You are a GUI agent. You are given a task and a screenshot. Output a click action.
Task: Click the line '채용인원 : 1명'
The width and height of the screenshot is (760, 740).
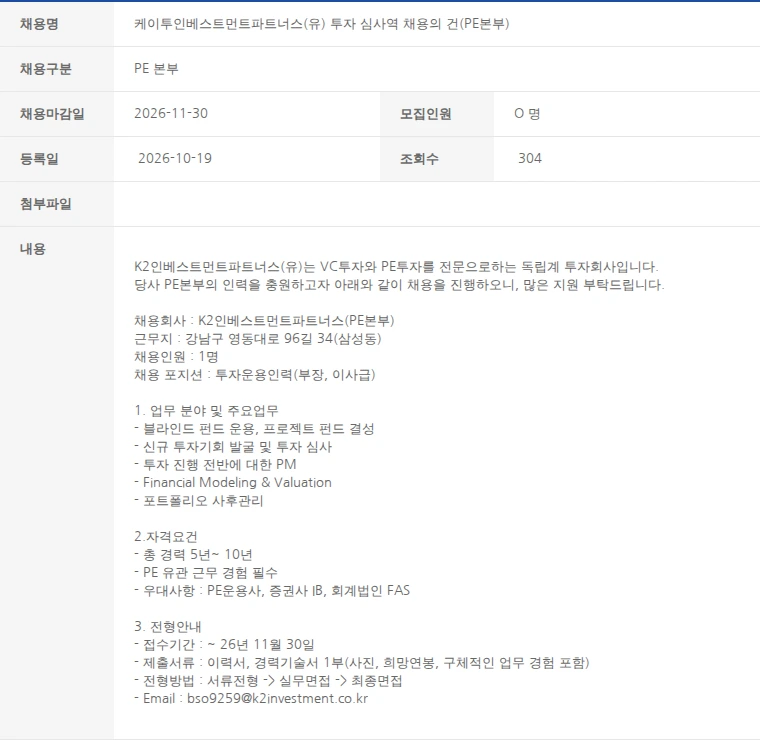[x=176, y=357]
